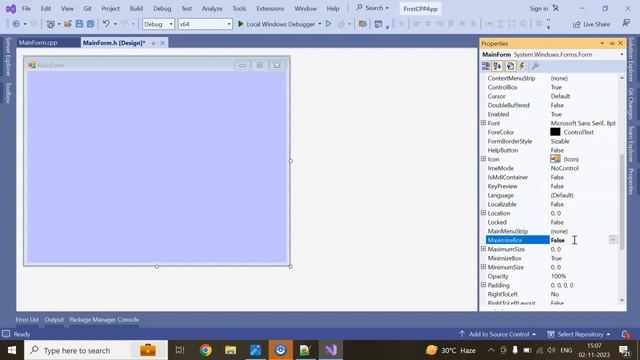Open the Debug configuration dropdown
This screenshot has width=640, height=360.
[x=171, y=24]
